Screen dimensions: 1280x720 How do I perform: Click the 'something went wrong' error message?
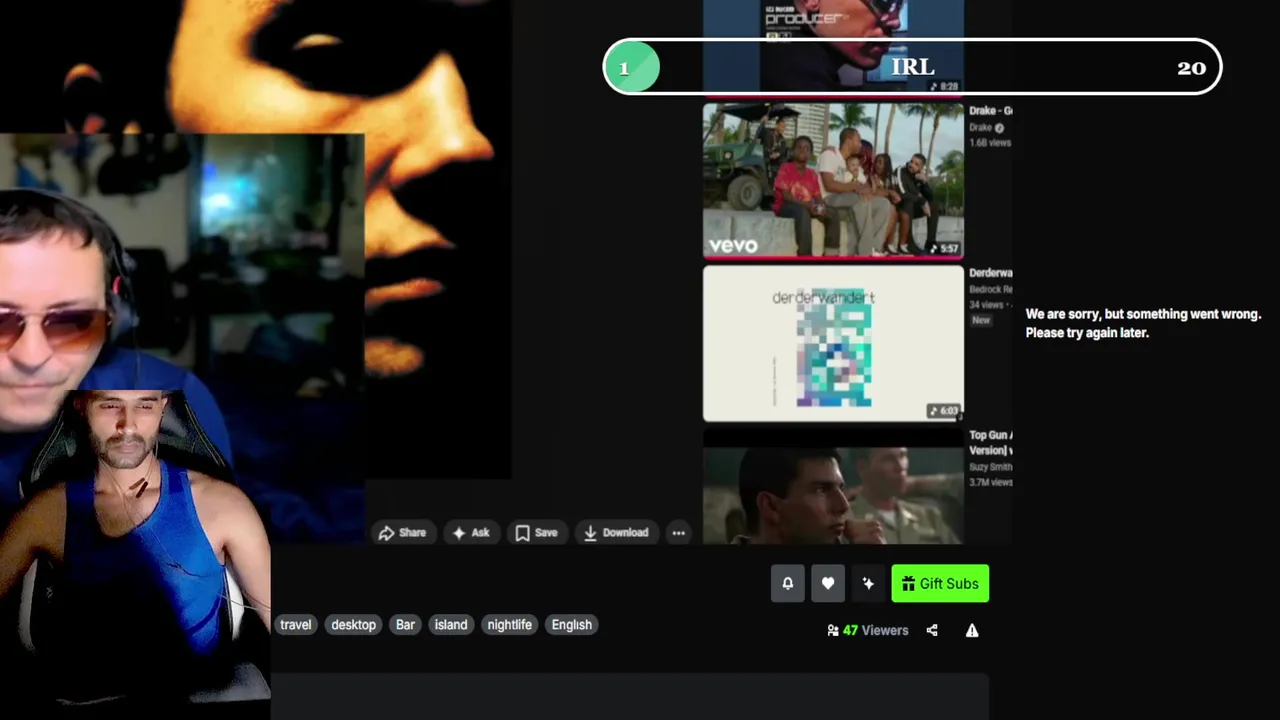pyautogui.click(x=1143, y=323)
